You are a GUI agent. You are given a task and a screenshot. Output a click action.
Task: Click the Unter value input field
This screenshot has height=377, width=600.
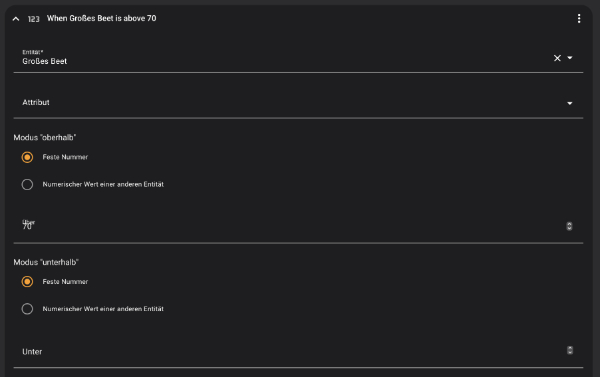click(298, 351)
